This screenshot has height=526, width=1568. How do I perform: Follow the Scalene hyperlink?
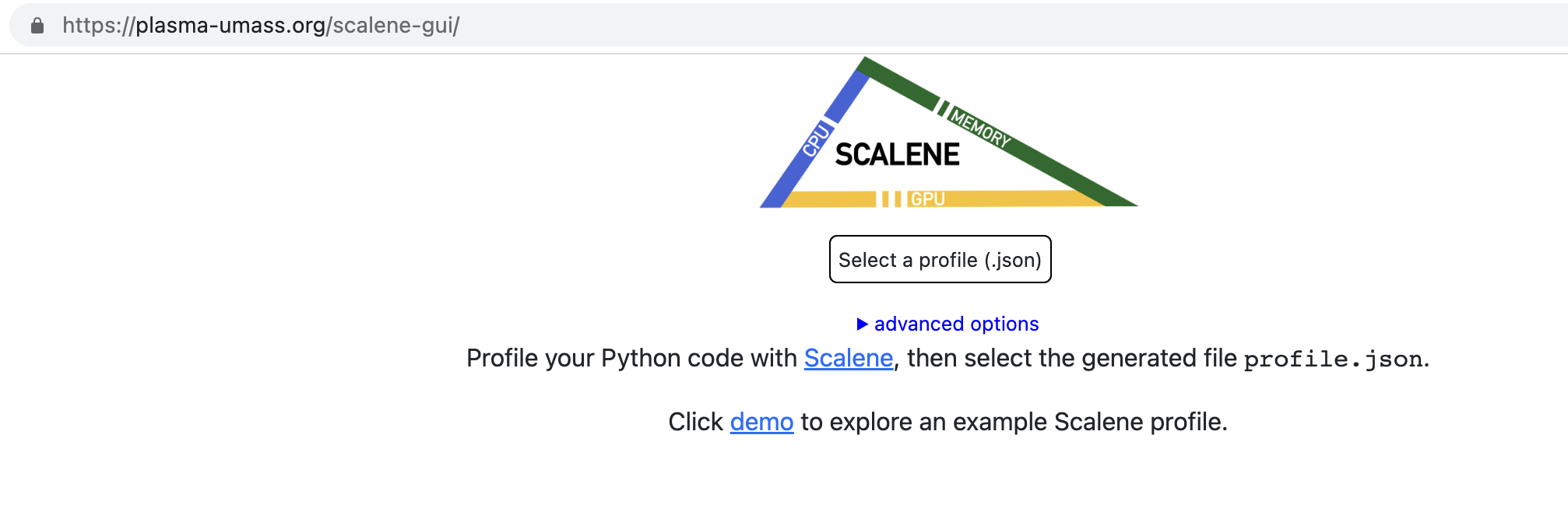pyautogui.click(x=848, y=358)
